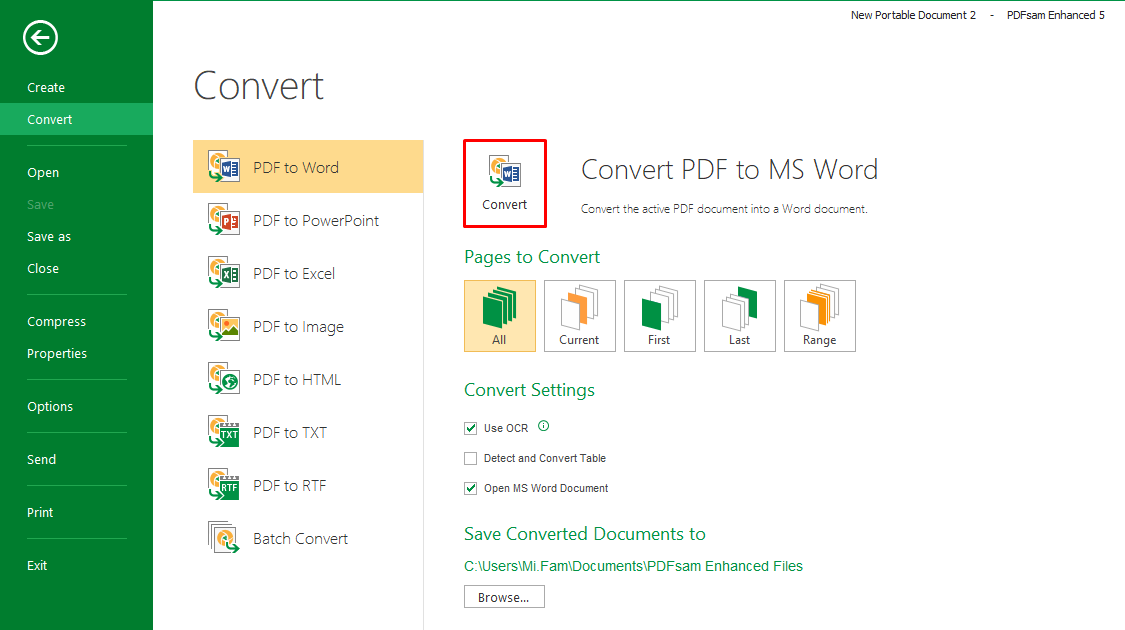Choose page Range to convert

click(820, 316)
